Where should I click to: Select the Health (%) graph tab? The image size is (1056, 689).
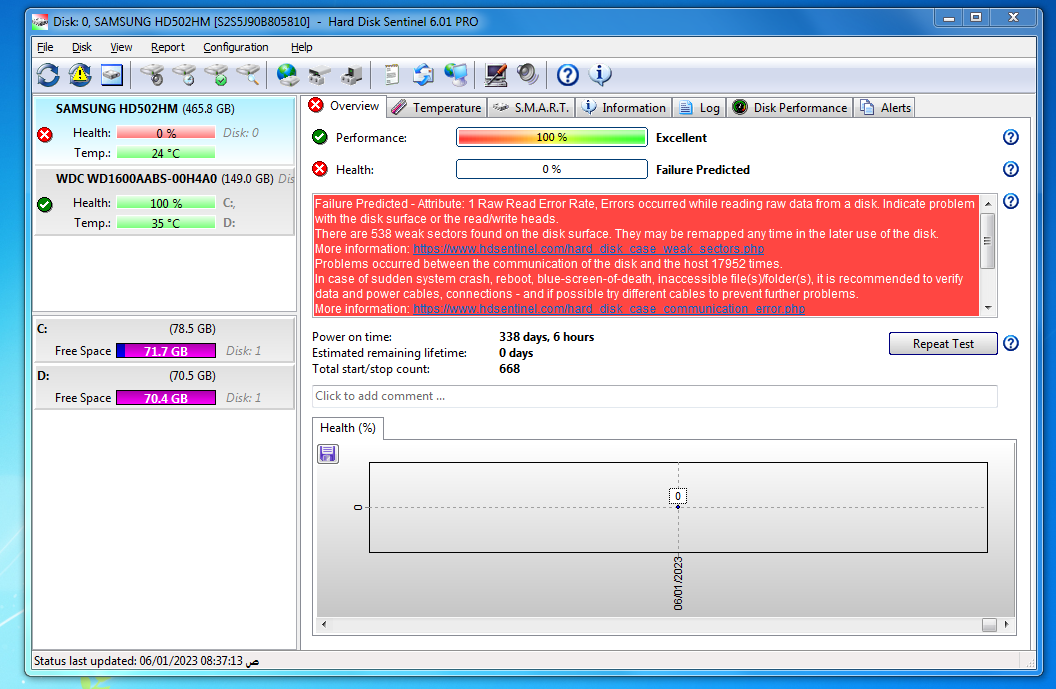coord(348,428)
